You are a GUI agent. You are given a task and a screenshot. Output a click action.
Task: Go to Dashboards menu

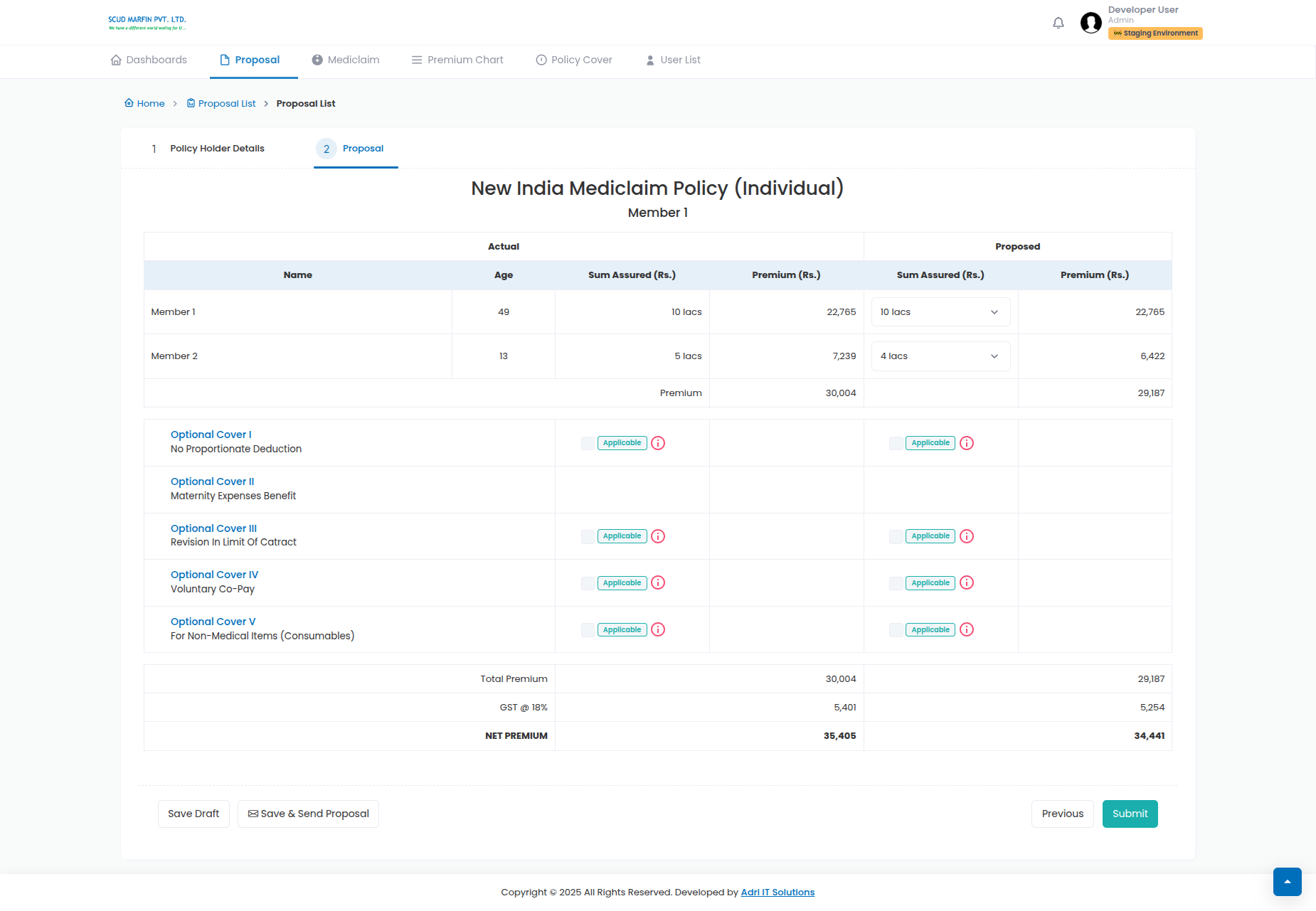point(149,60)
